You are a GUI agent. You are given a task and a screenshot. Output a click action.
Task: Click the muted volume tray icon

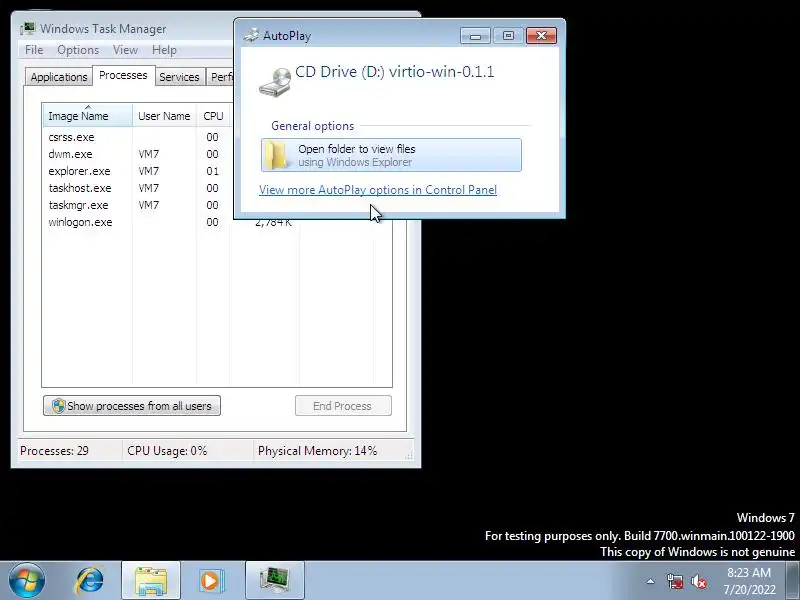click(698, 581)
